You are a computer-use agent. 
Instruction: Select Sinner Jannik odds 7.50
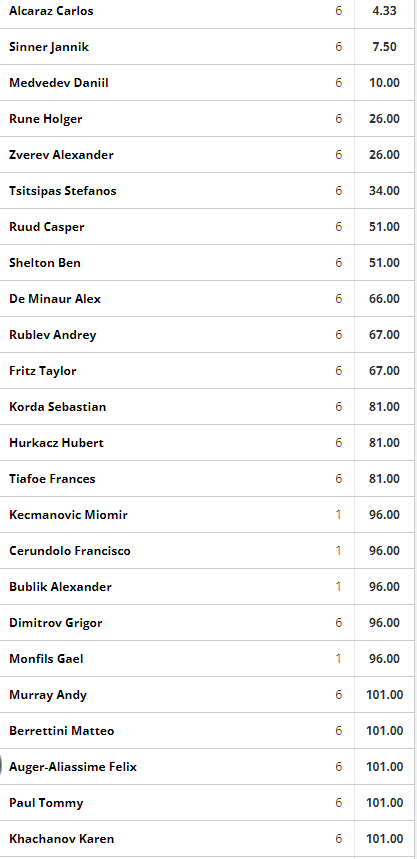point(384,47)
